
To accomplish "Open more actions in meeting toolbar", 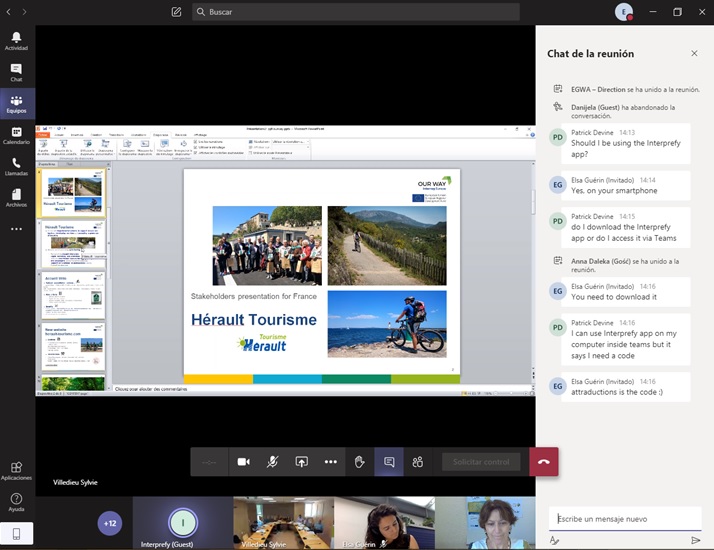I will (331, 462).
